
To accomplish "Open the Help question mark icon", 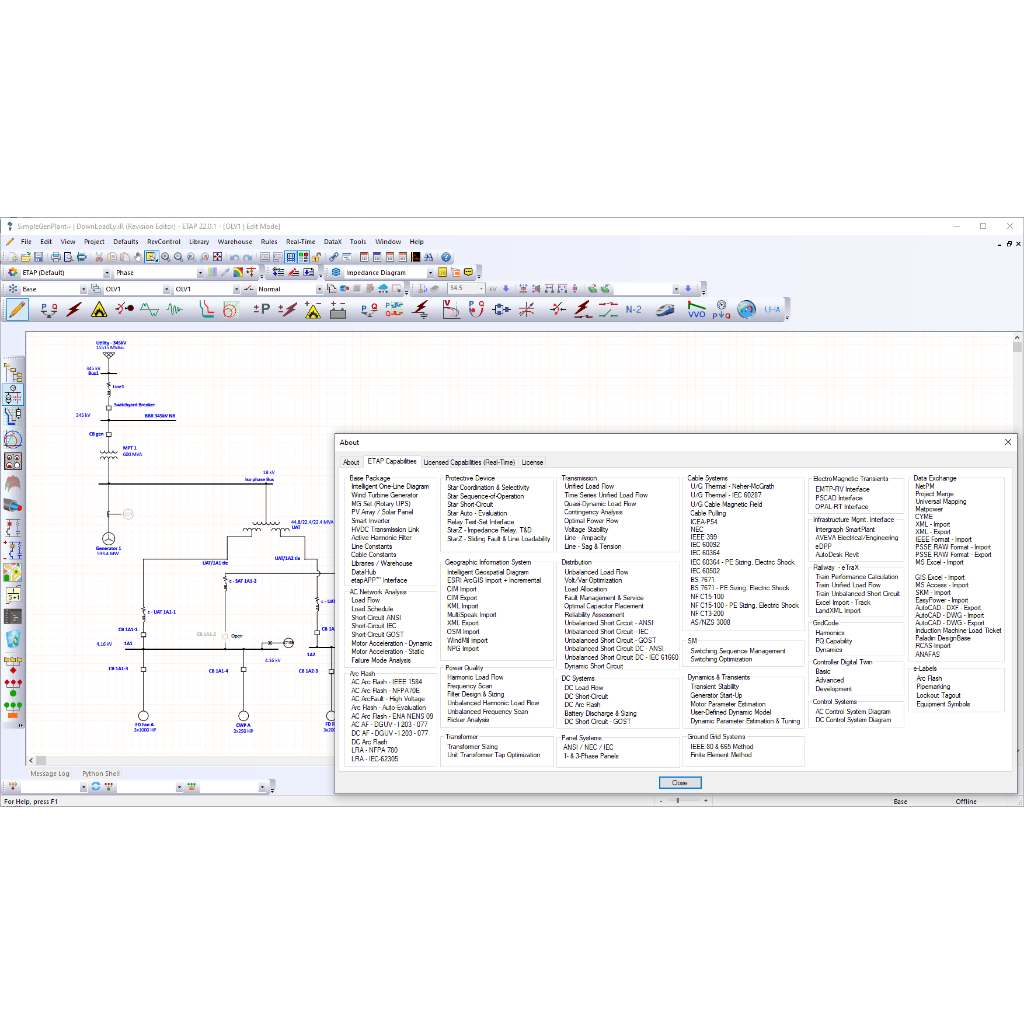I will [446, 257].
